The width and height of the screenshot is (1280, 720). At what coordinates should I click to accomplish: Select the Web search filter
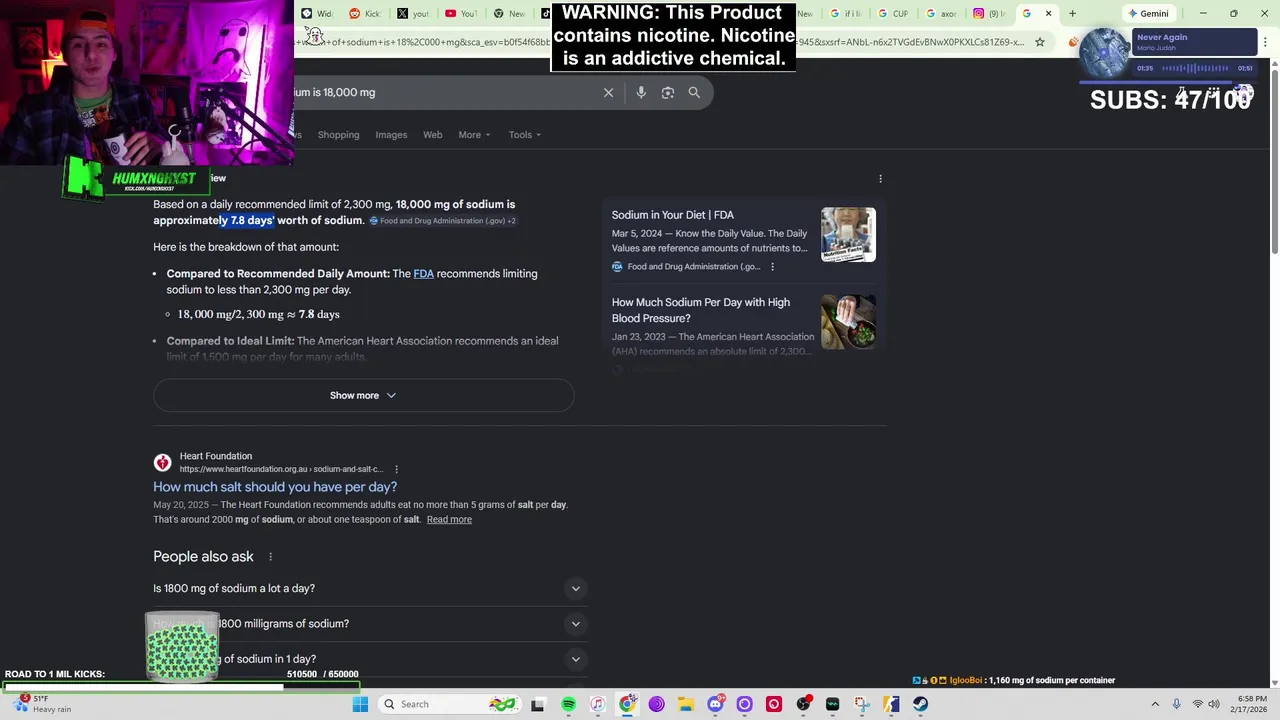point(432,135)
